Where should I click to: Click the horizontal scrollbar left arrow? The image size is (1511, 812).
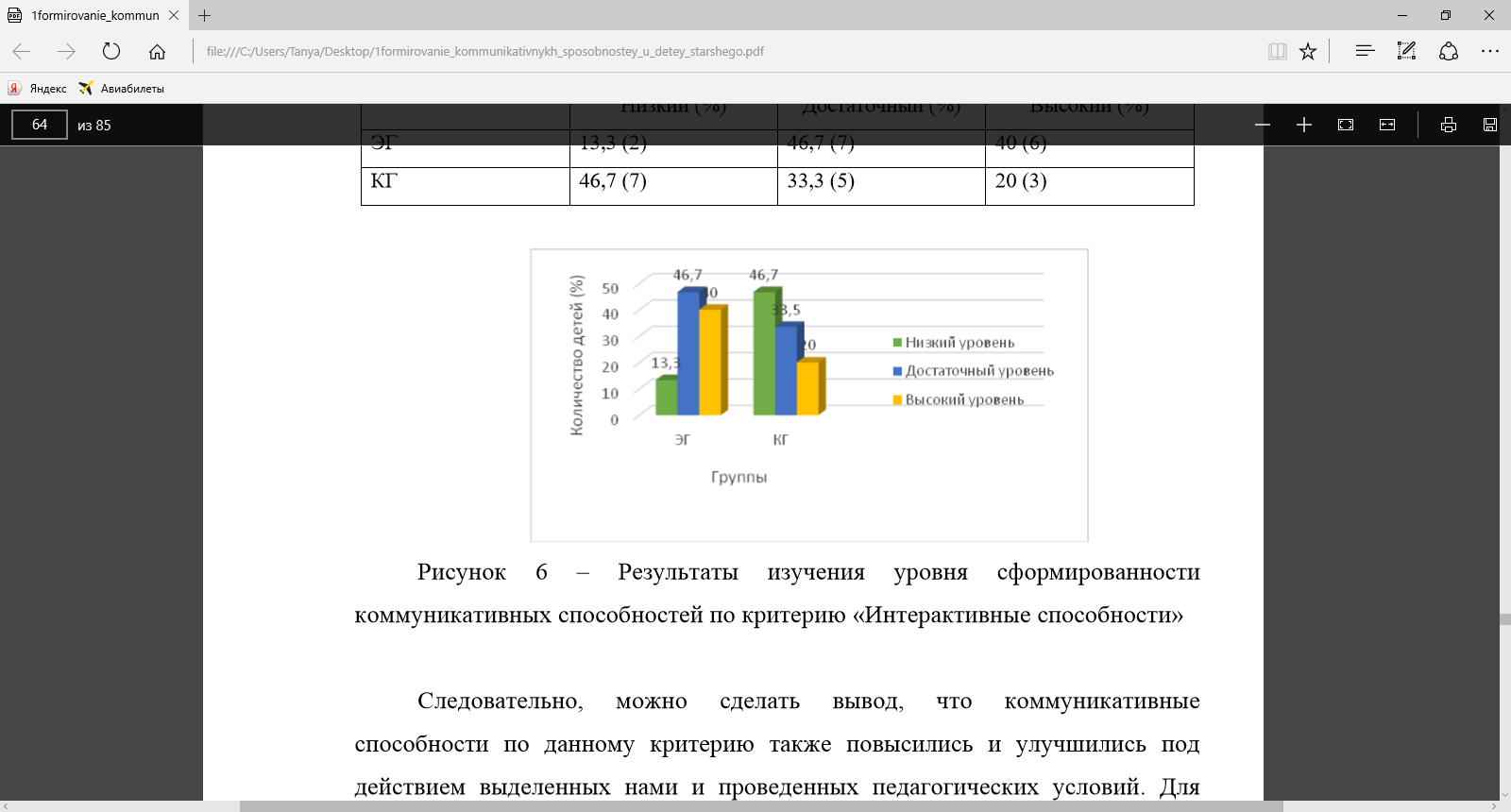(x=6, y=806)
